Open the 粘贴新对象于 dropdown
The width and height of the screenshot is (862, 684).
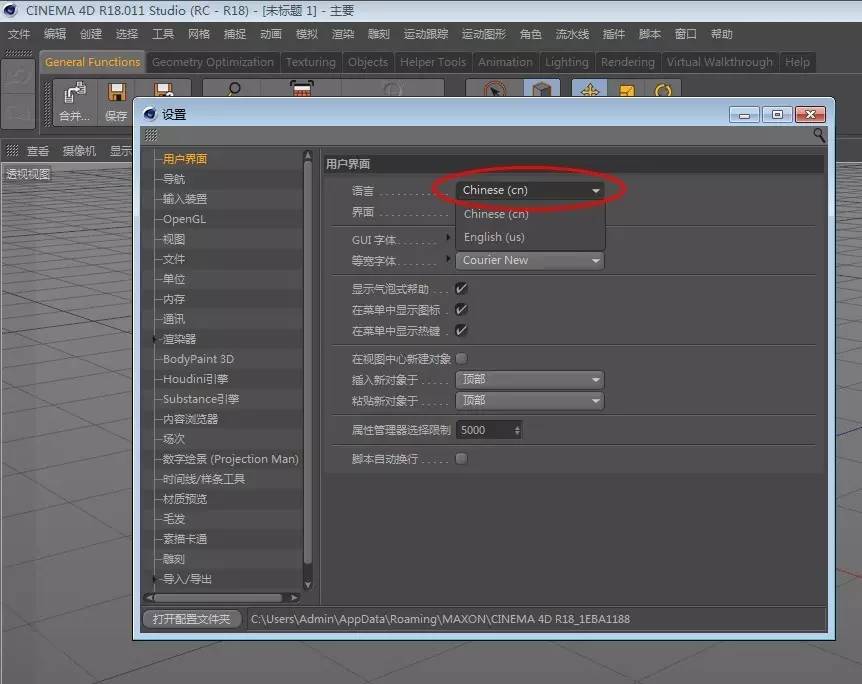530,400
